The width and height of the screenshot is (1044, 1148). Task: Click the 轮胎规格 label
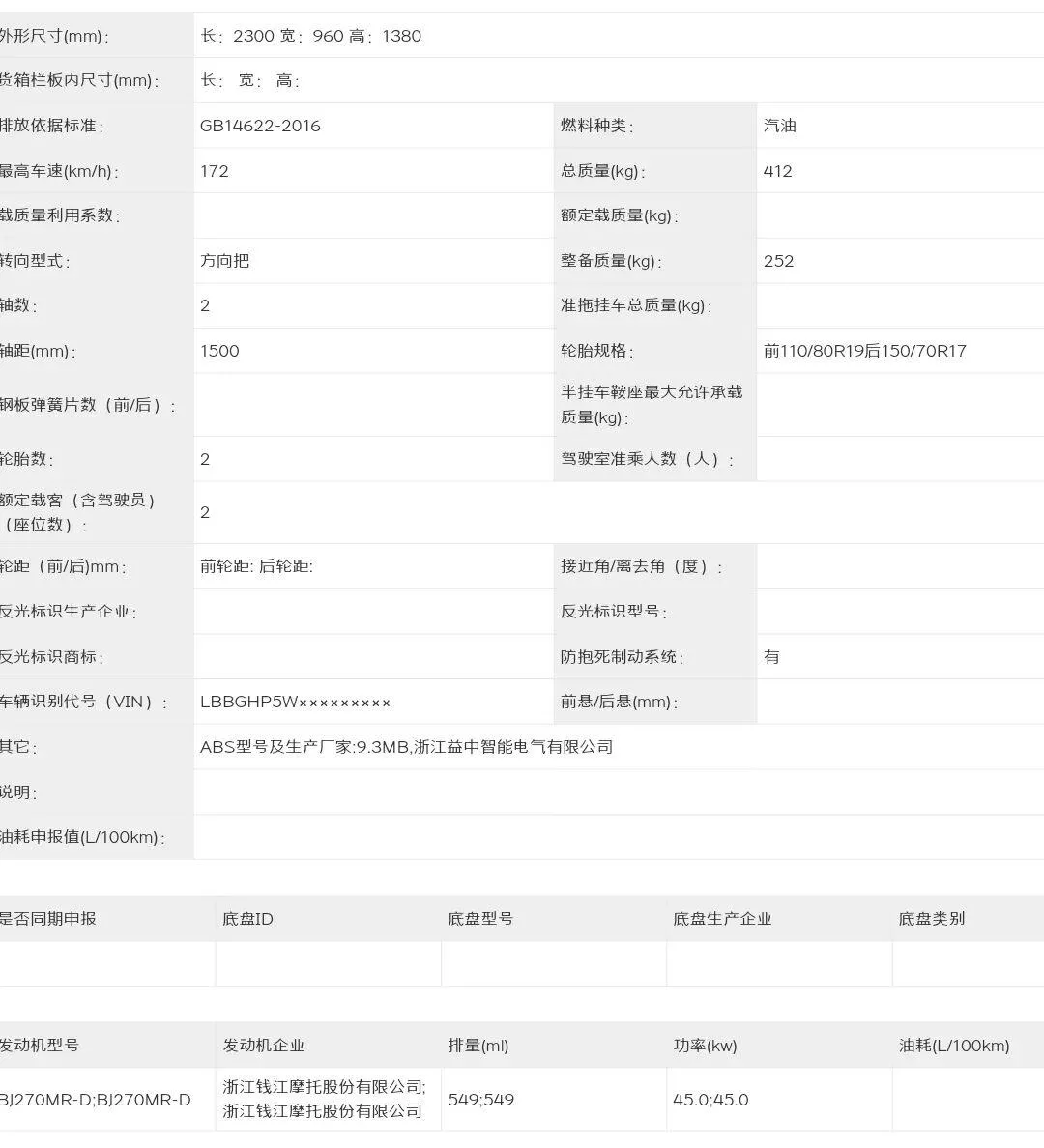596,351
